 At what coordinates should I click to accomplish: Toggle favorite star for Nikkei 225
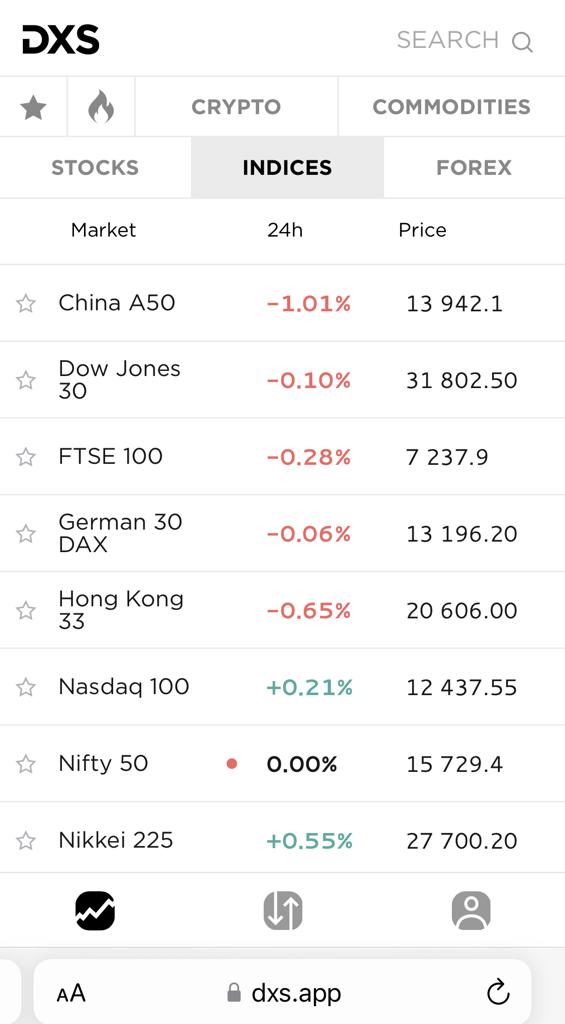pyautogui.click(x=26, y=840)
